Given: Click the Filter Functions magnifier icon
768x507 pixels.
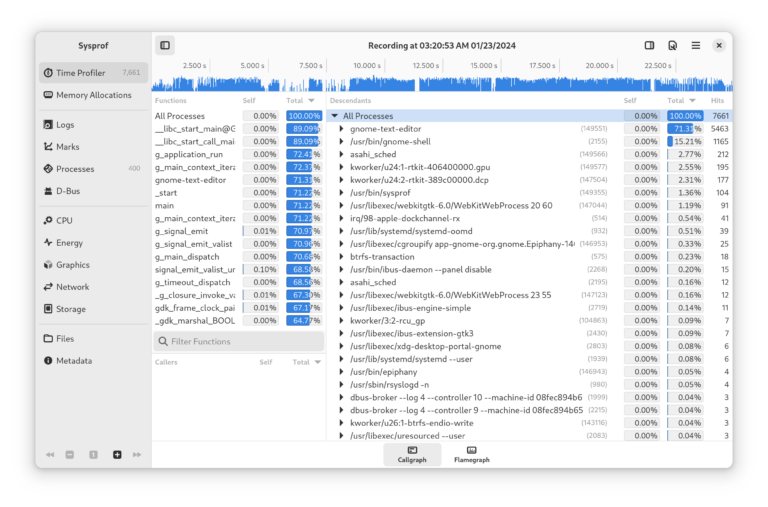Looking at the screenshot, I should point(163,341).
